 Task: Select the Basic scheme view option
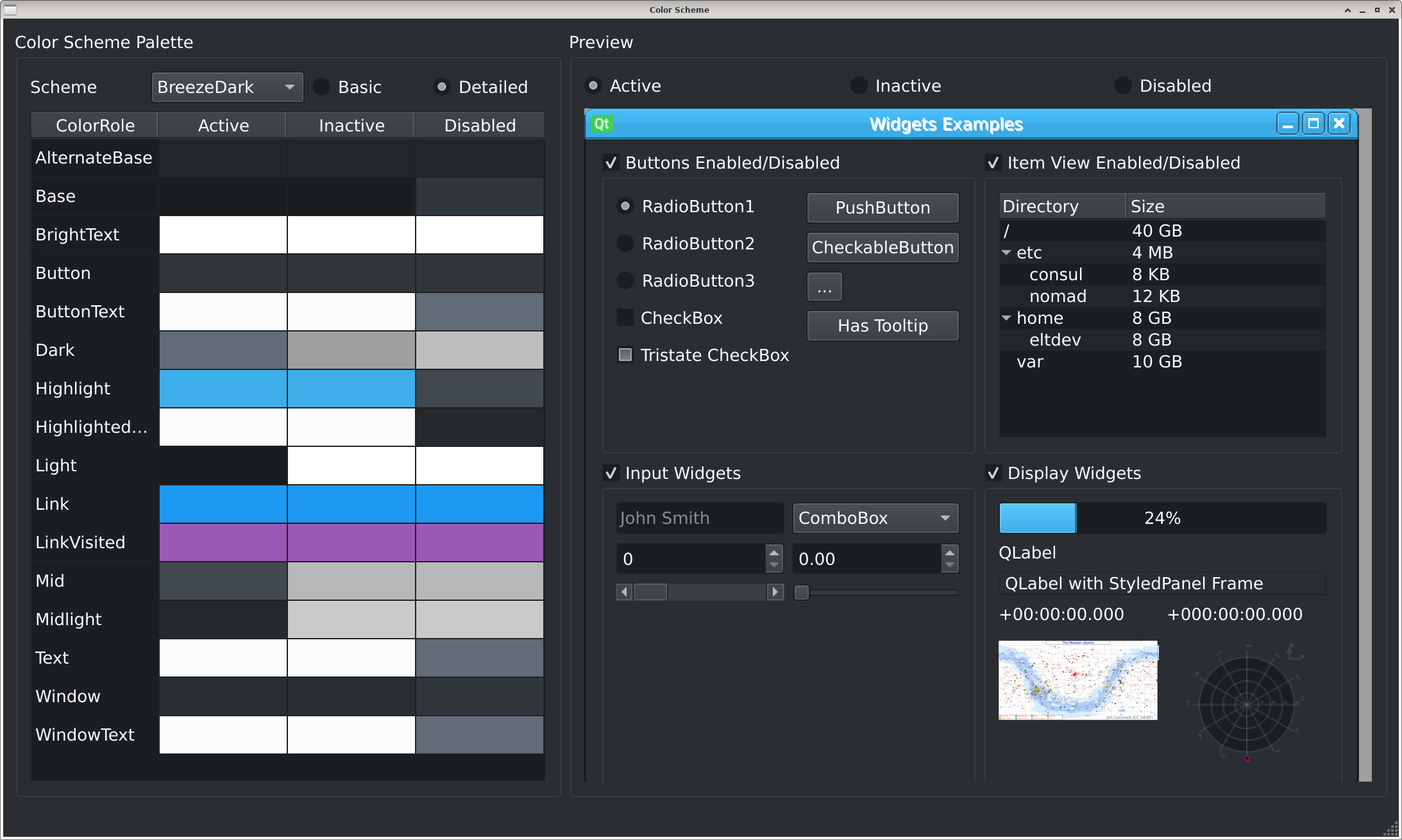point(321,86)
